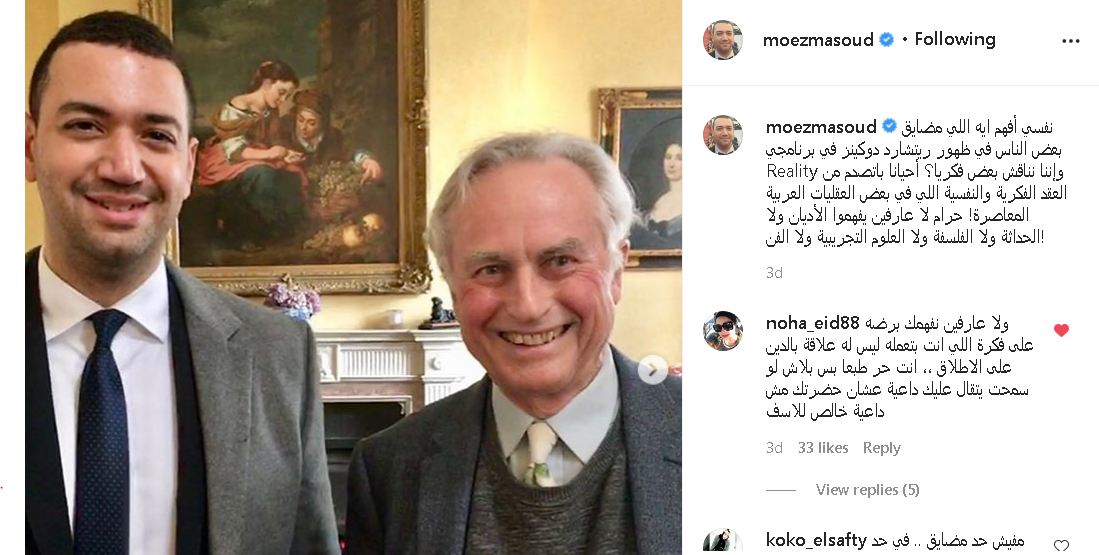Open noha_eid88's profile avatar

[723, 330]
